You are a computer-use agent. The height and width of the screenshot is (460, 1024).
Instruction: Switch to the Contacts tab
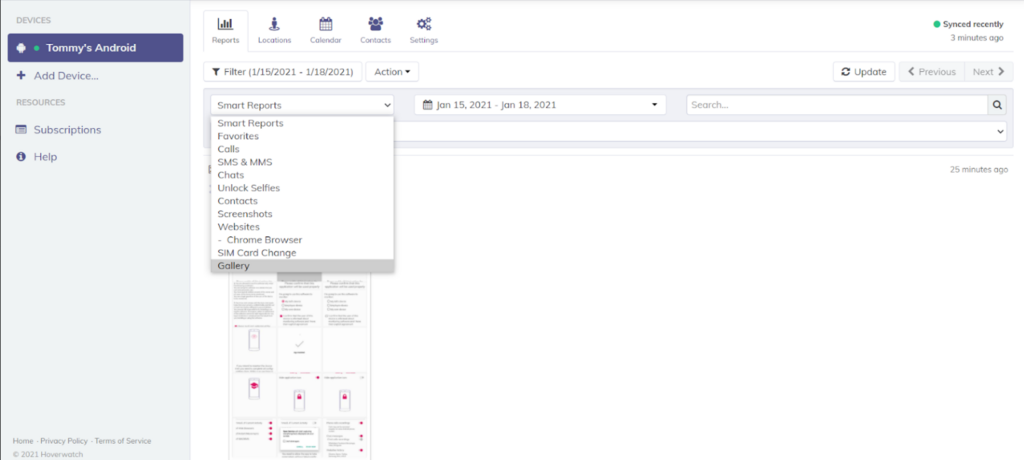[376, 31]
